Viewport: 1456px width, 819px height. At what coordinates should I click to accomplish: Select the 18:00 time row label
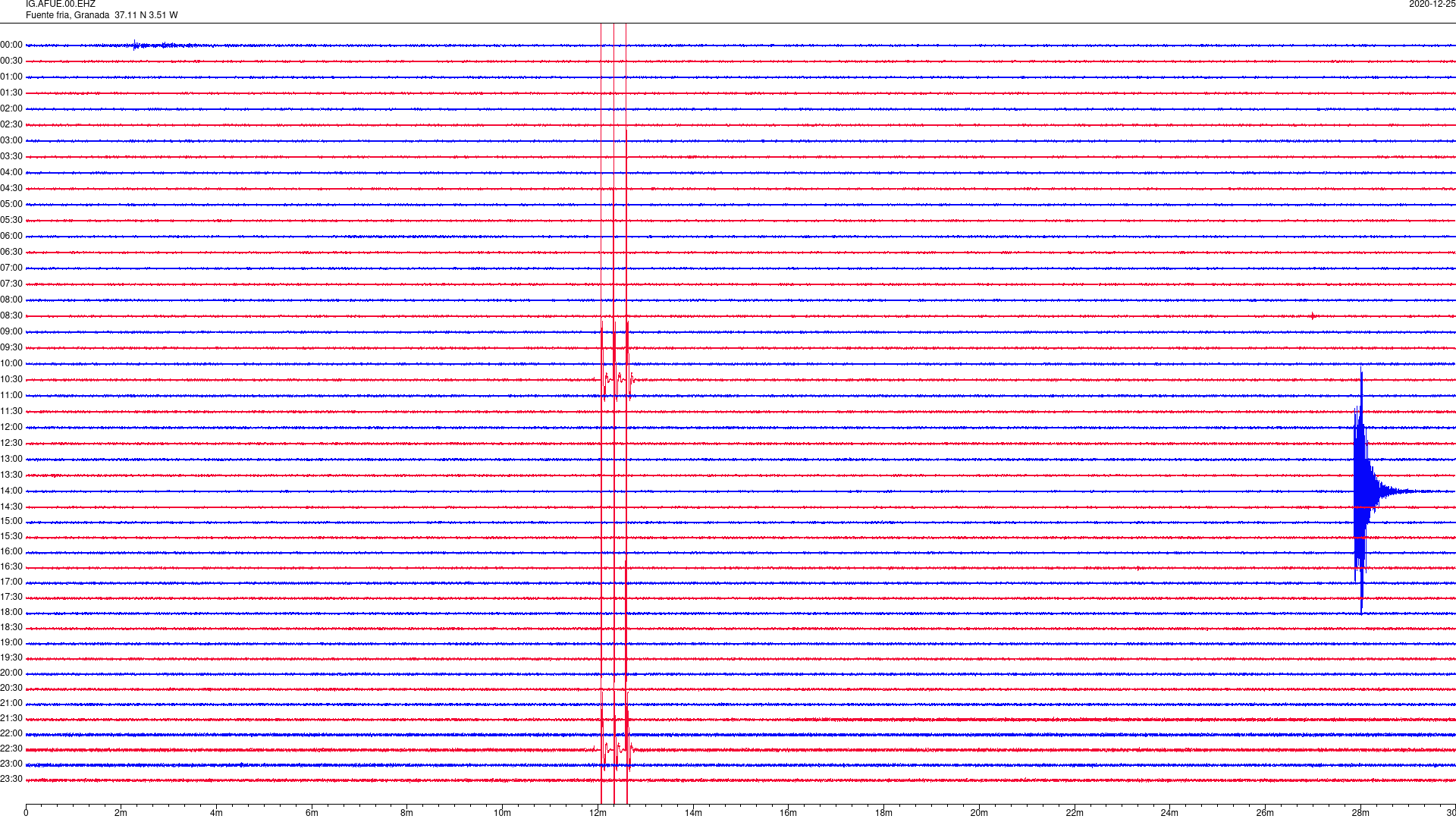pyautogui.click(x=11, y=613)
